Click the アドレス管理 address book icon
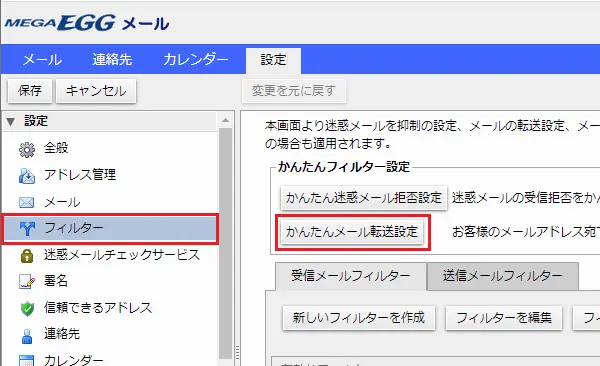The width and height of the screenshot is (600, 366). [27, 176]
